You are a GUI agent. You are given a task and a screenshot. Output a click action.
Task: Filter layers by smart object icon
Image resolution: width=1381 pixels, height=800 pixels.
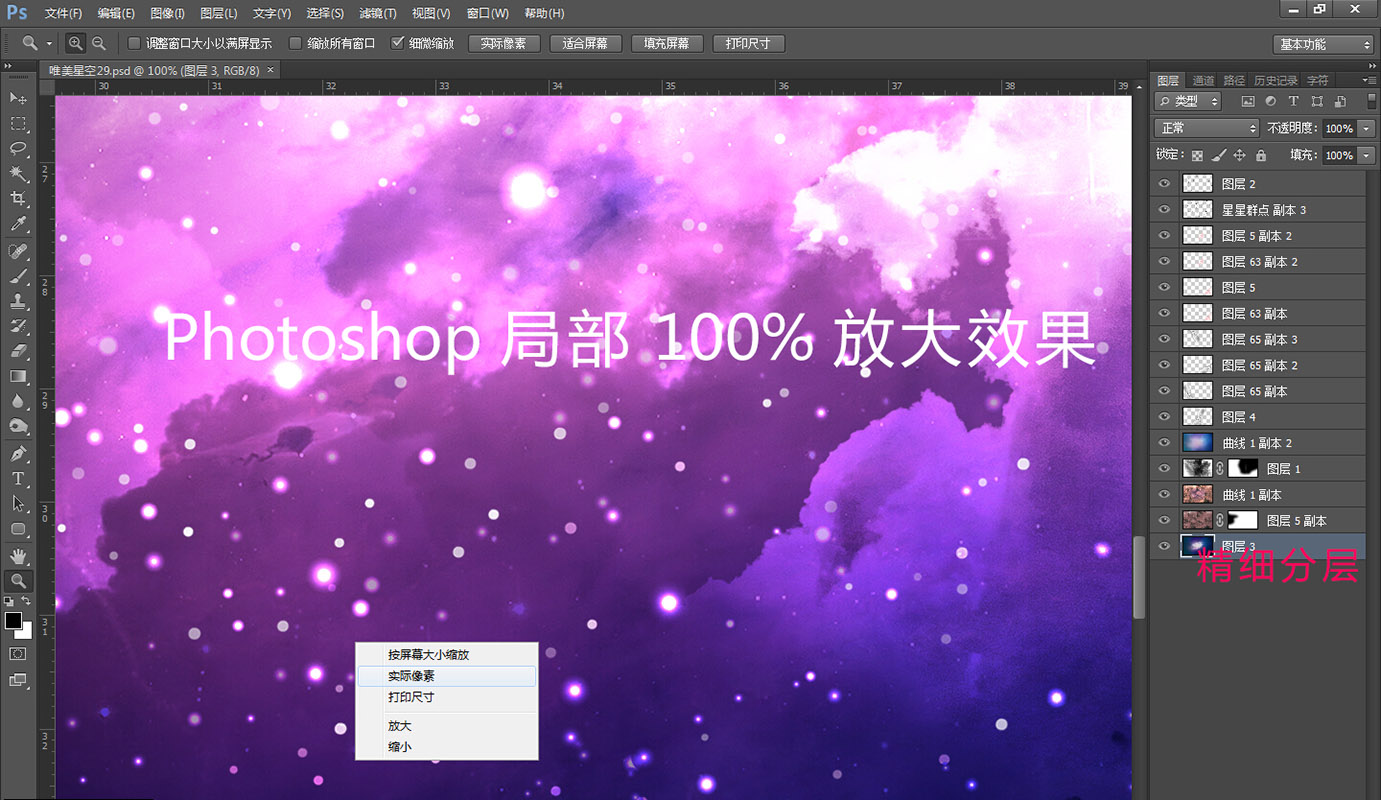click(1339, 101)
